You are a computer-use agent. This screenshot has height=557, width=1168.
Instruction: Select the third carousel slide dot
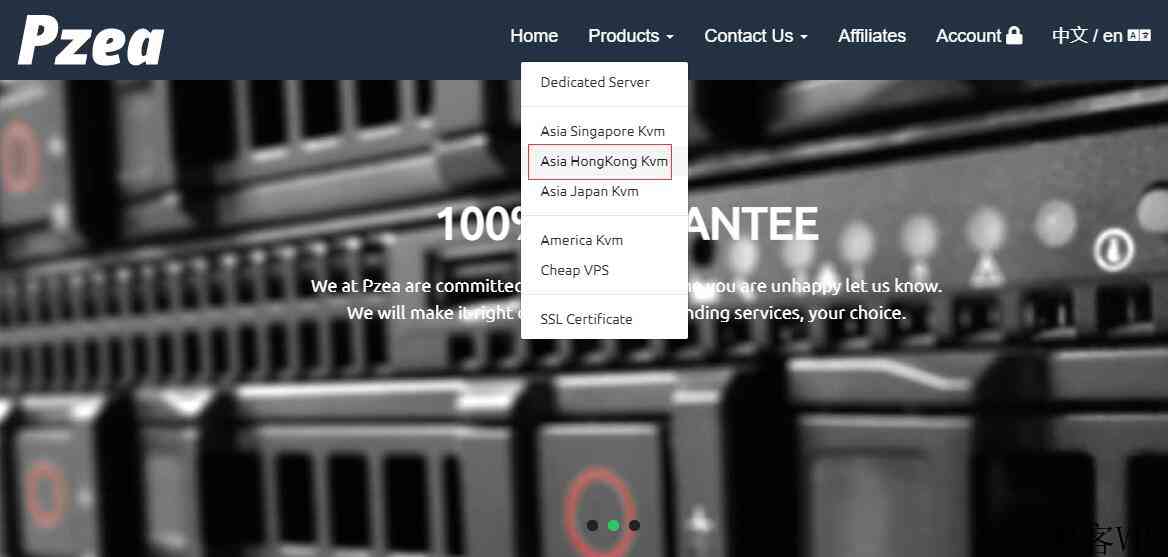(x=635, y=526)
